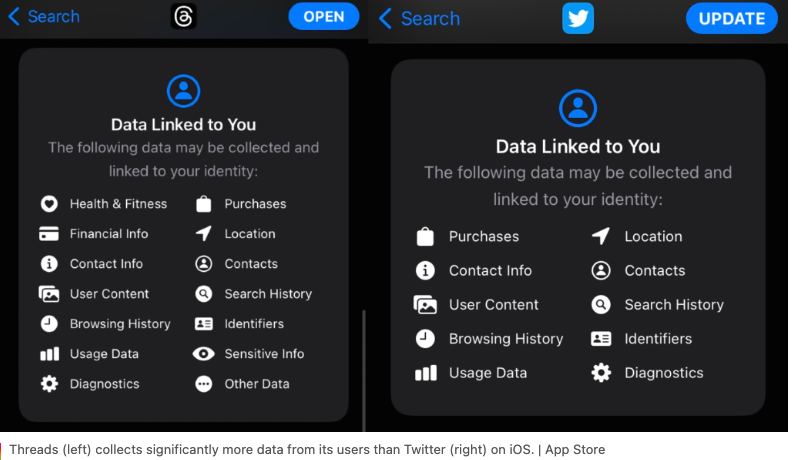
Task: Click the Threads page vertical scrollbar
Action: (x=364, y=370)
